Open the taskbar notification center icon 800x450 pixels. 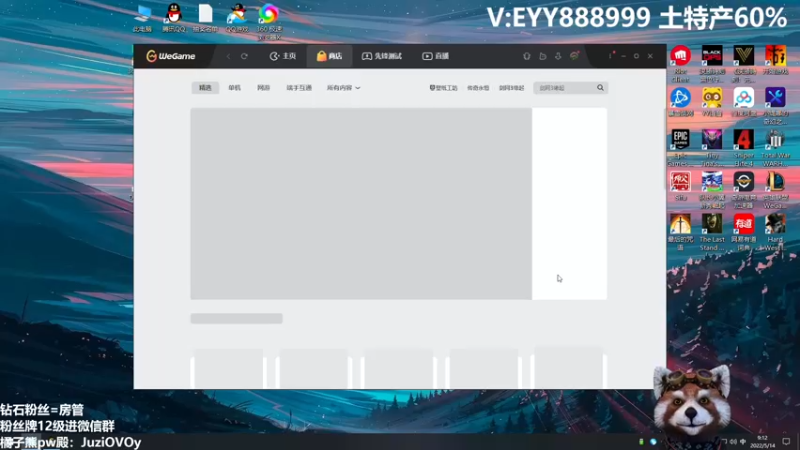click(786, 442)
